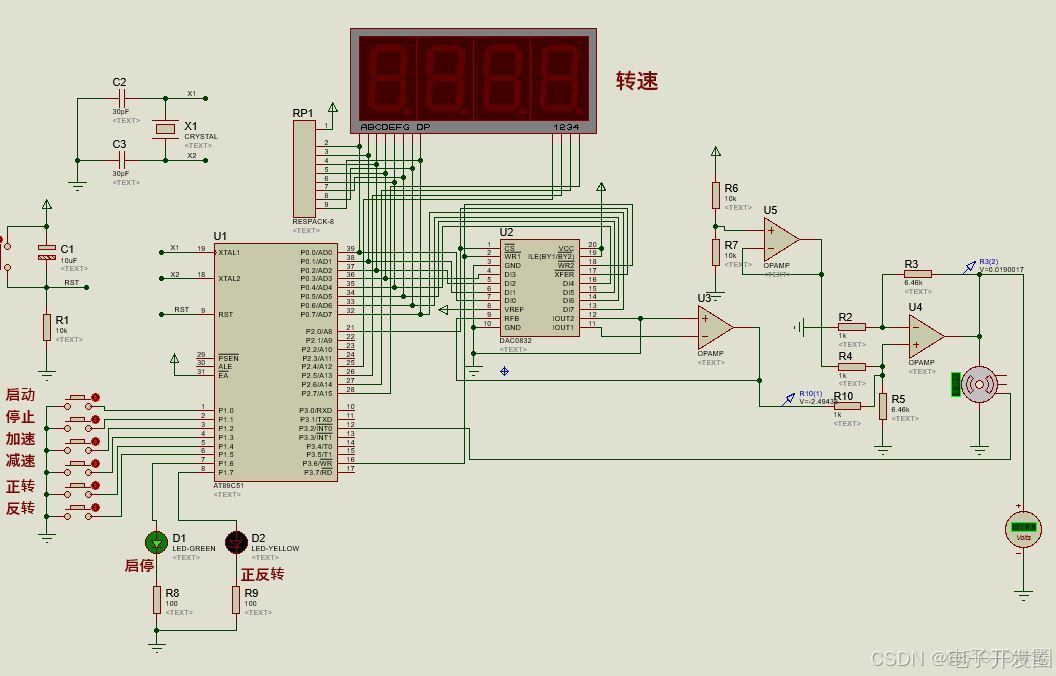Image resolution: width=1056 pixels, height=676 pixels.
Task: Click the green LED D1
Action: click(157, 543)
